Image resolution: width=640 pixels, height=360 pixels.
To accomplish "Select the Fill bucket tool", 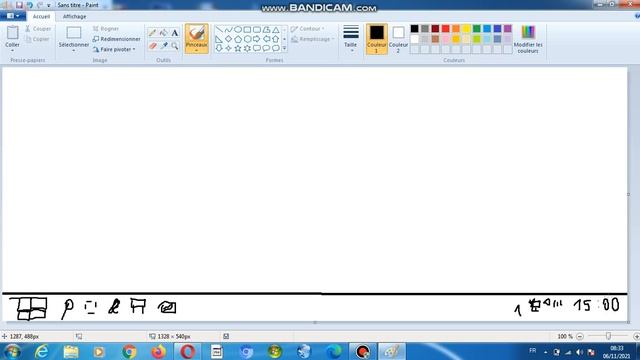I will [x=164, y=33].
